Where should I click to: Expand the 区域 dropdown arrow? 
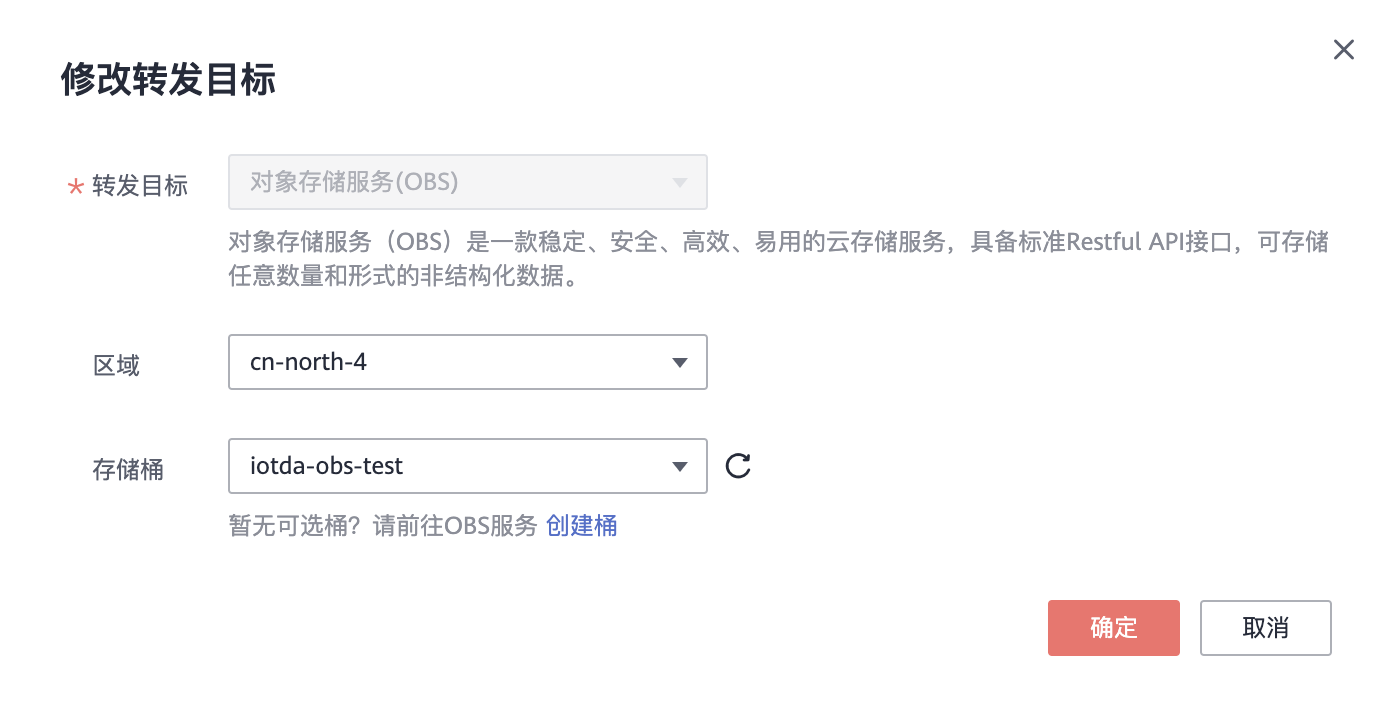680,362
